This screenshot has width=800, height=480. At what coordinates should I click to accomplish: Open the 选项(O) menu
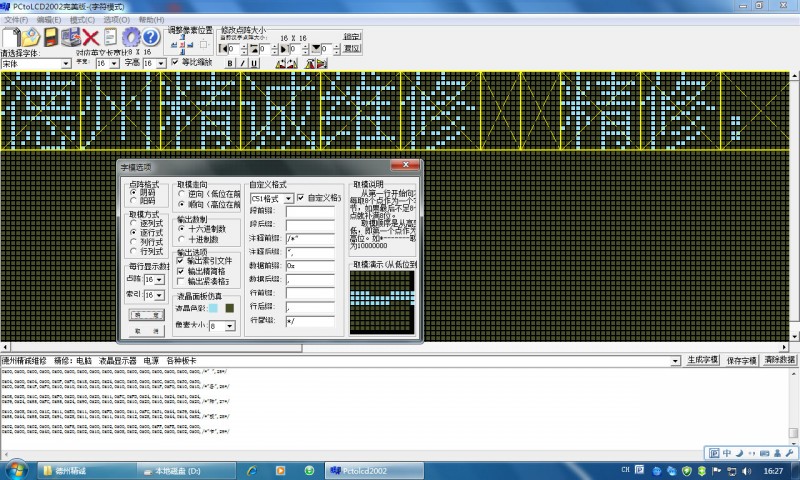(116, 19)
